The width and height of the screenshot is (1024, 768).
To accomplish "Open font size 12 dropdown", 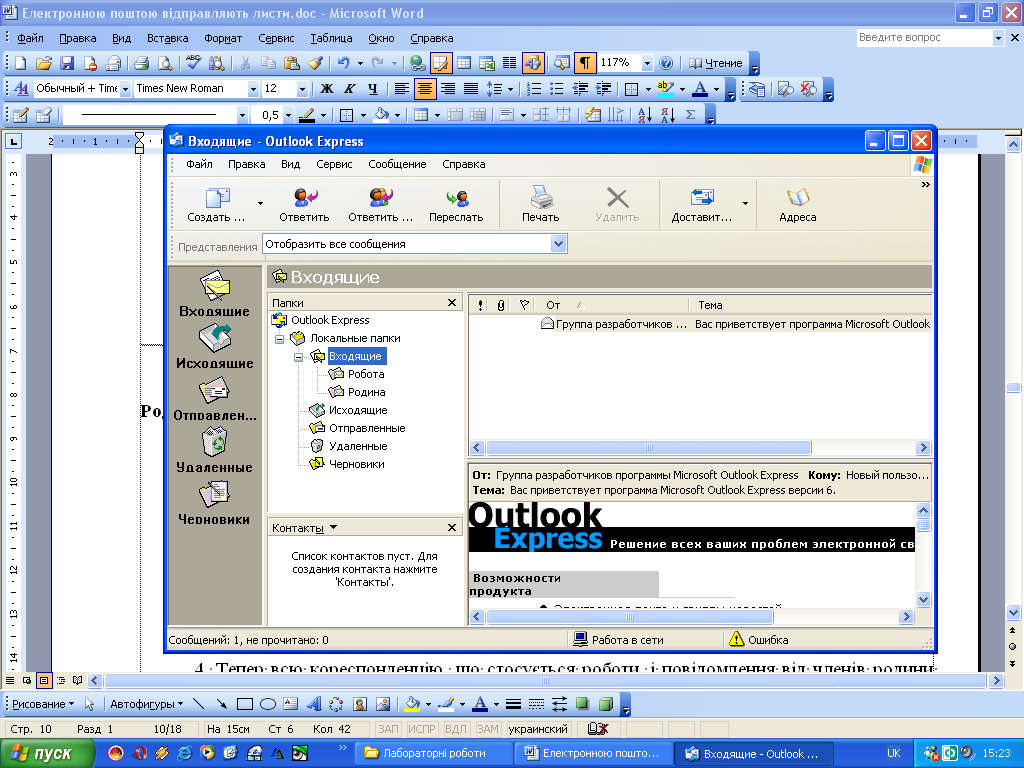I will click(x=302, y=89).
